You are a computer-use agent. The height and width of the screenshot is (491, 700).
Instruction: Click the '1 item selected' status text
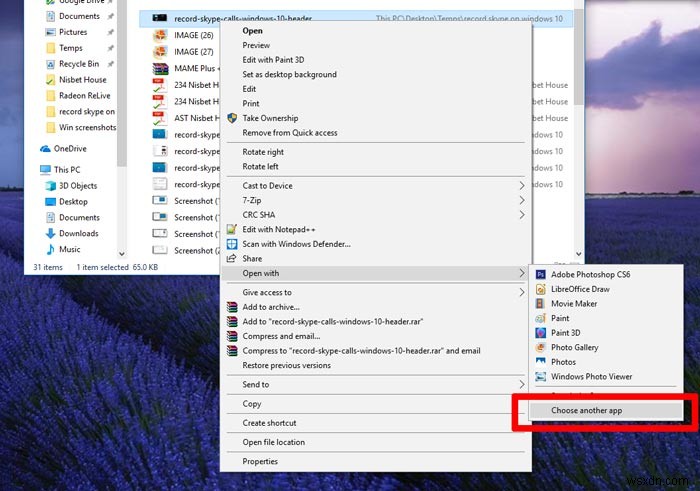[x=103, y=267]
